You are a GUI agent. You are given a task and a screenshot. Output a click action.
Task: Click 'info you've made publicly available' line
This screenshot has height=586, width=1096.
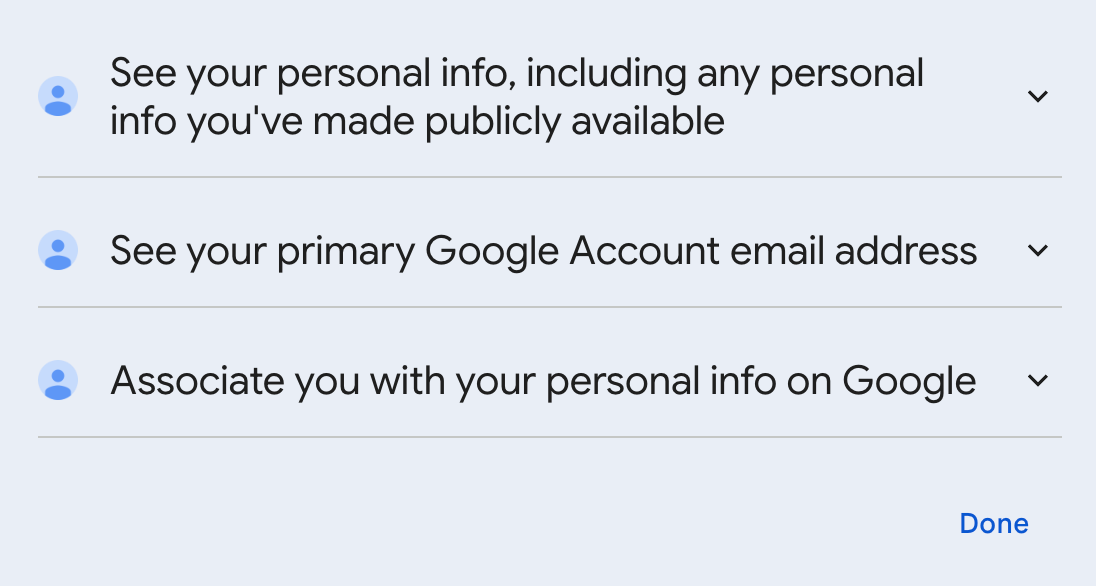tap(417, 121)
